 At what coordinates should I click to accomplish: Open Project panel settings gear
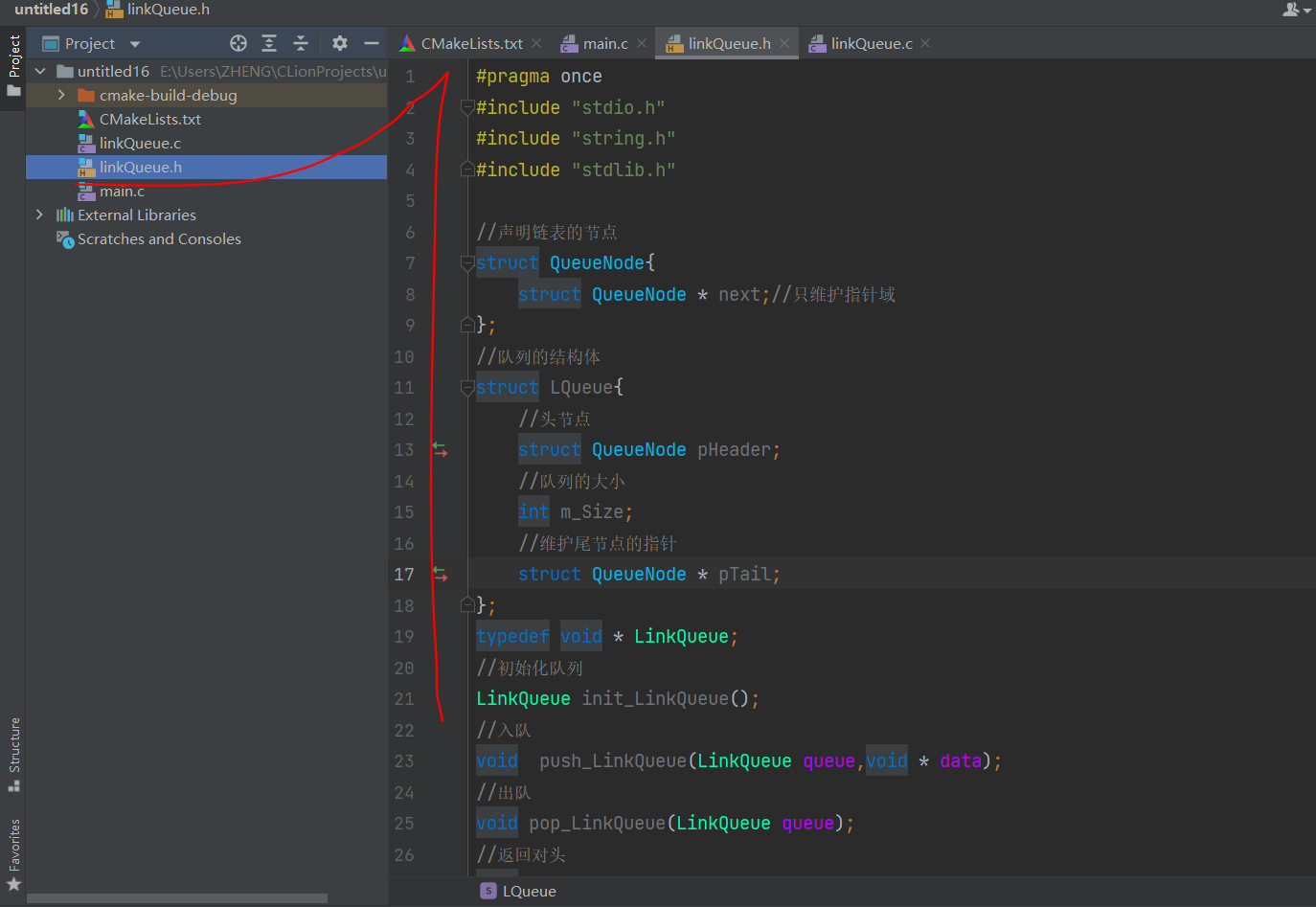pyautogui.click(x=340, y=43)
